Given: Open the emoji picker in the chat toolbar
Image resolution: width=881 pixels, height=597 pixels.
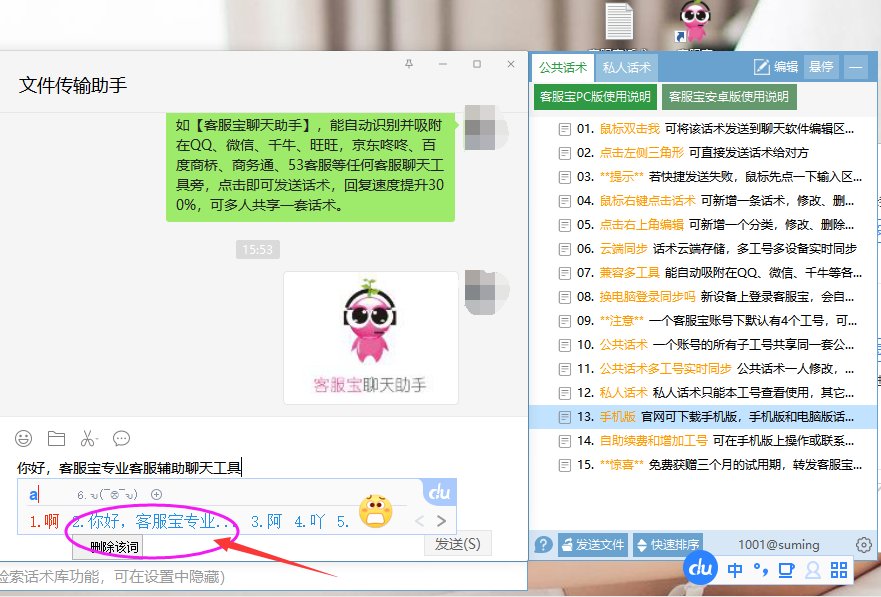Looking at the screenshot, I should pyautogui.click(x=23, y=438).
